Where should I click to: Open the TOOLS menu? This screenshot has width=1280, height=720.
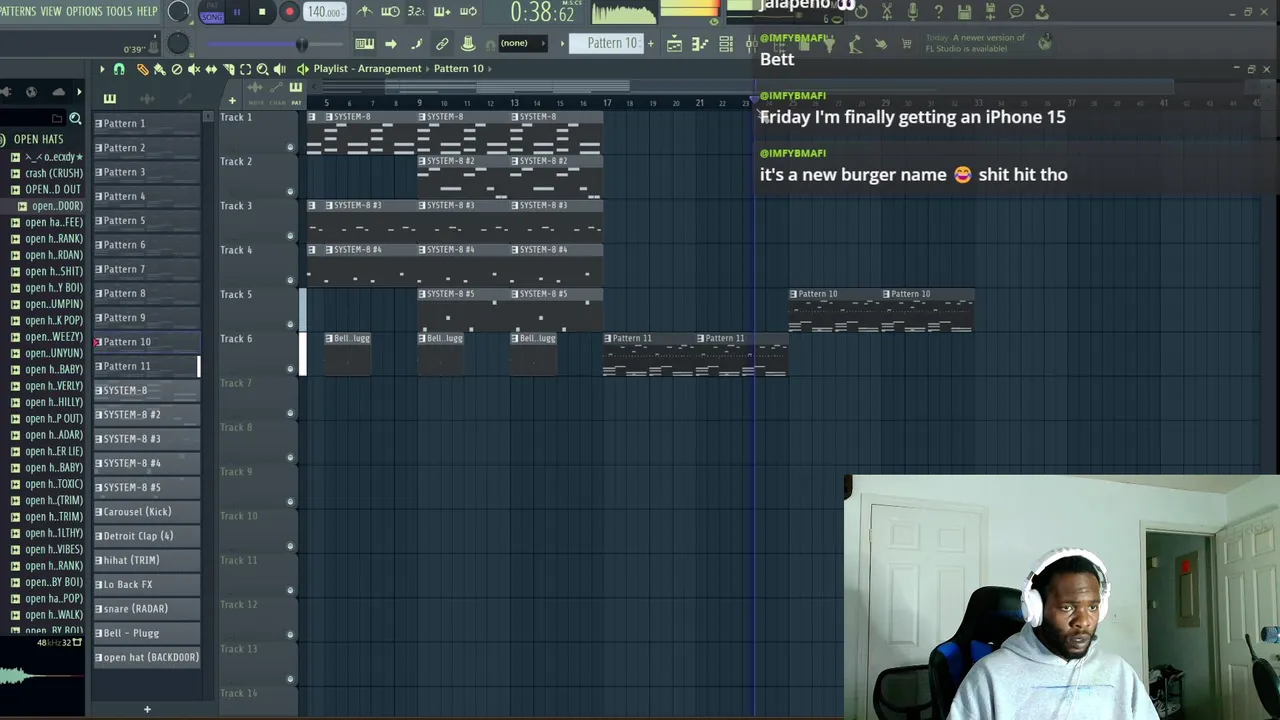[x=119, y=11]
